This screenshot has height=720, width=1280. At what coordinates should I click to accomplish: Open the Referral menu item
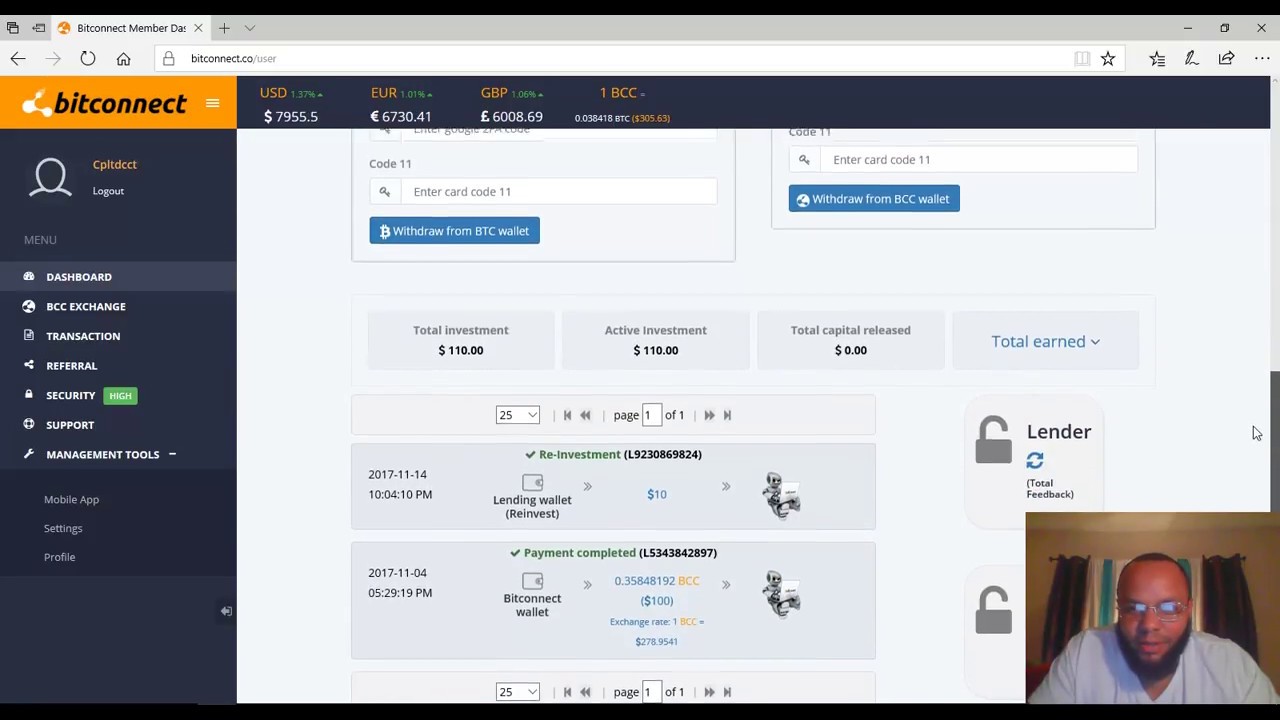[71, 366]
